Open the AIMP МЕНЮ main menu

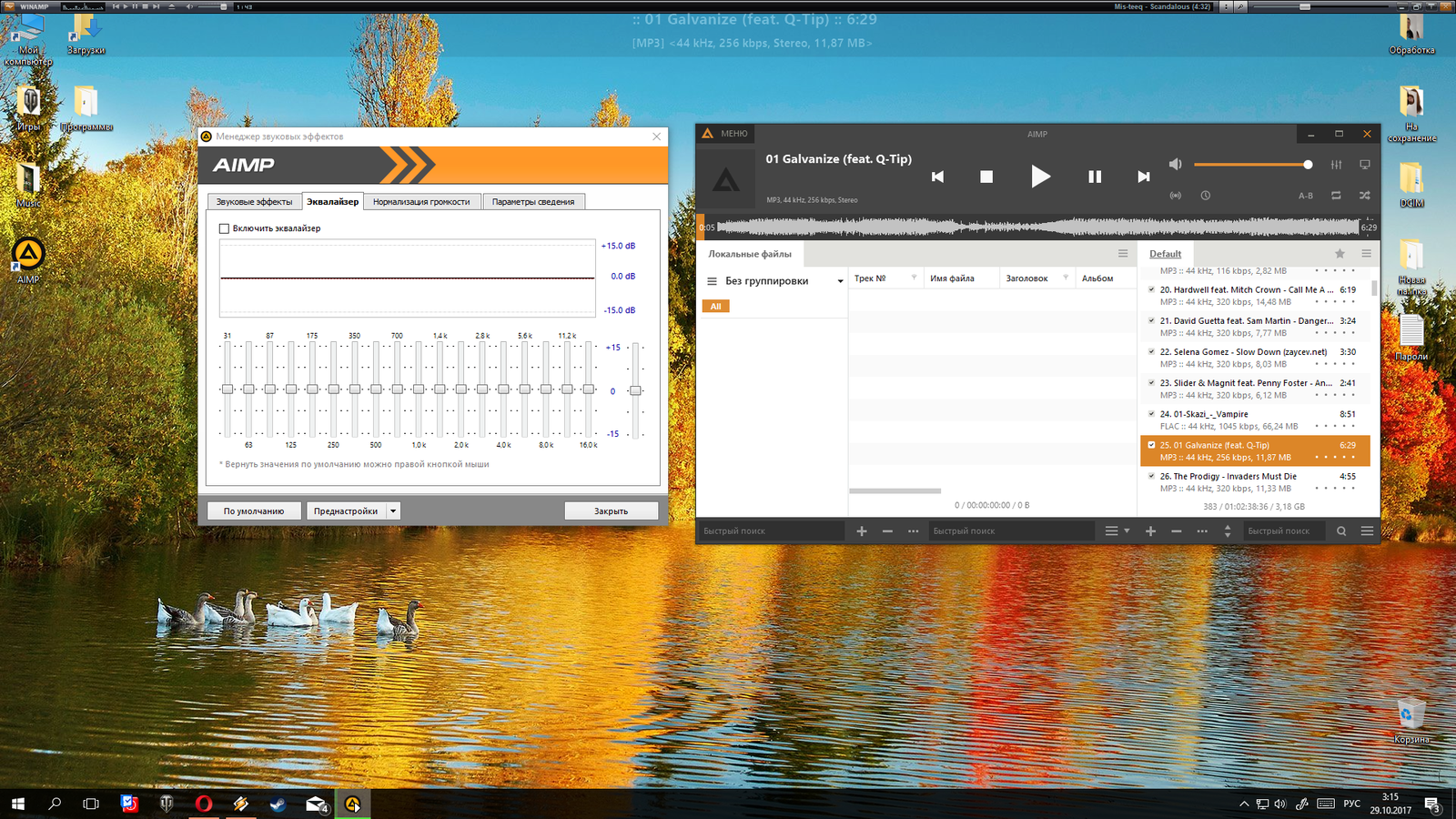(724, 134)
